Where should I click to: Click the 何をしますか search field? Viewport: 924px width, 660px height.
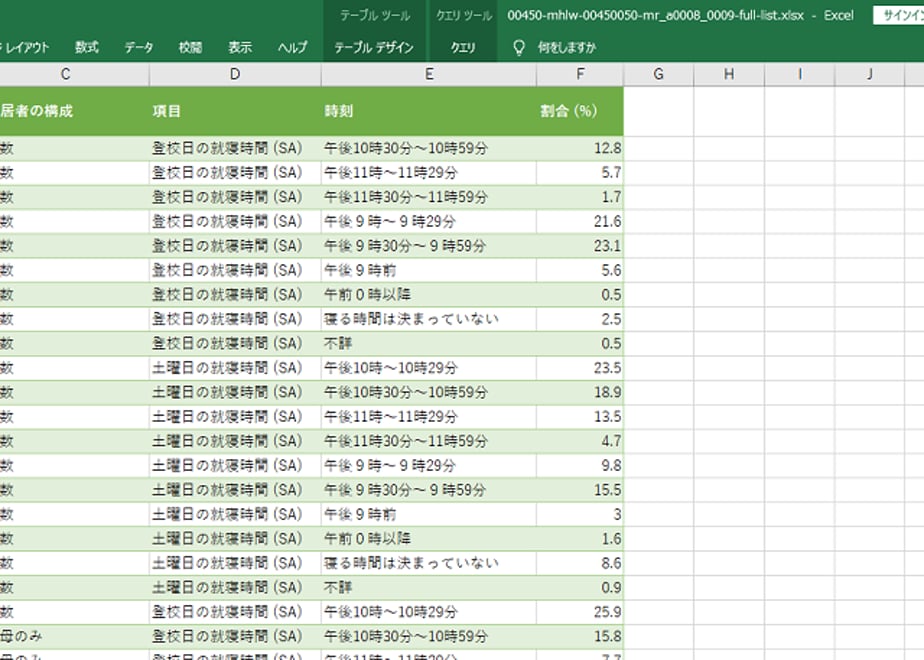[567, 48]
